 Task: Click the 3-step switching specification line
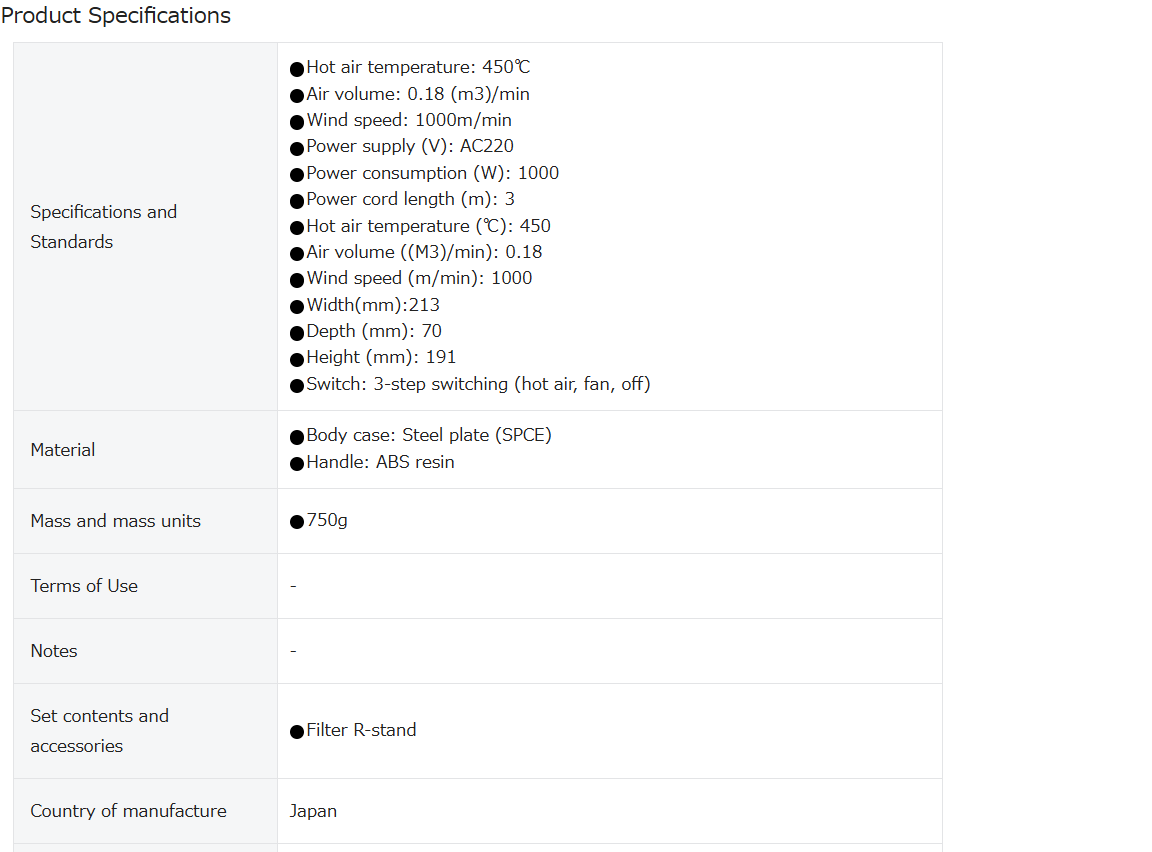pyautogui.click(x=470, y=384)
